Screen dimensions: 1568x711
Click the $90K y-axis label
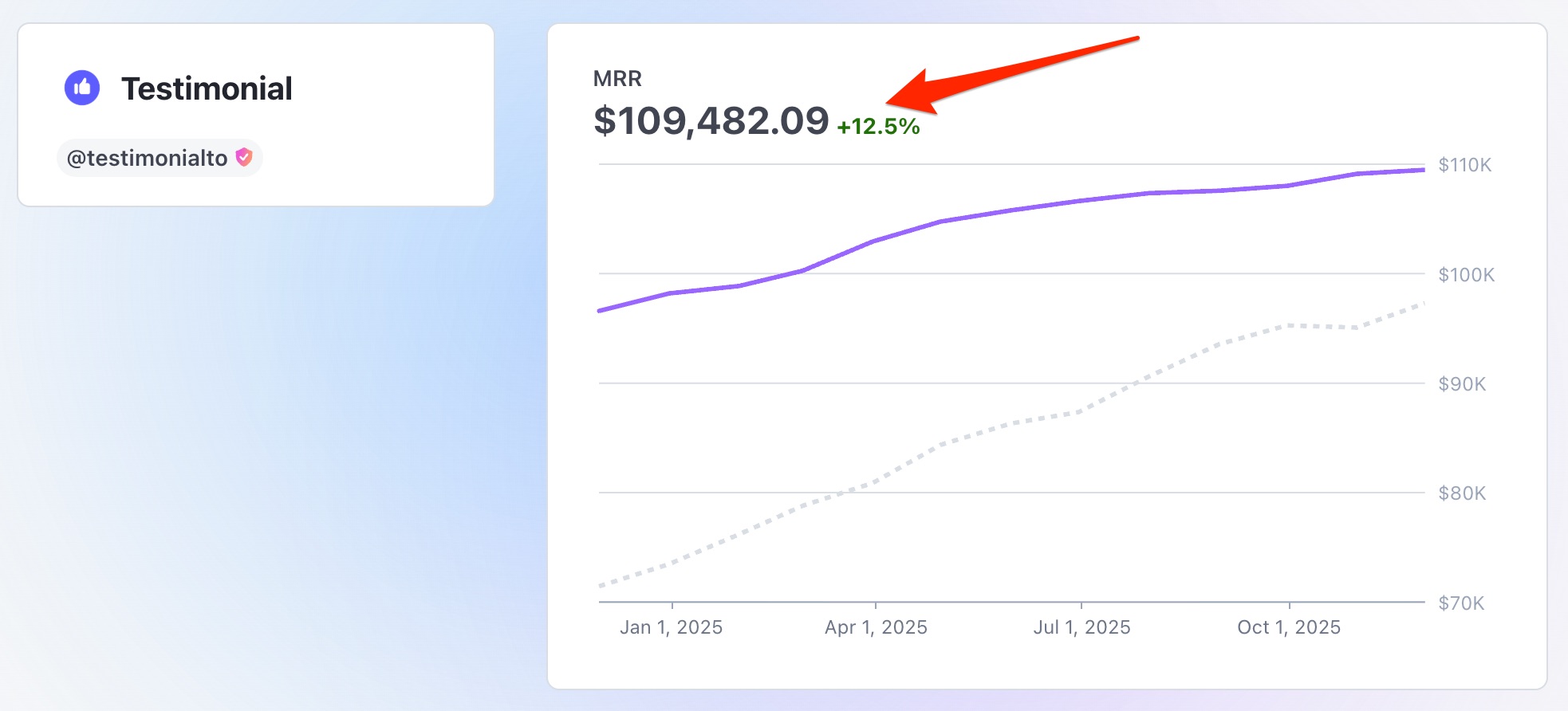pyautogui.click(x=1462, y=384)
